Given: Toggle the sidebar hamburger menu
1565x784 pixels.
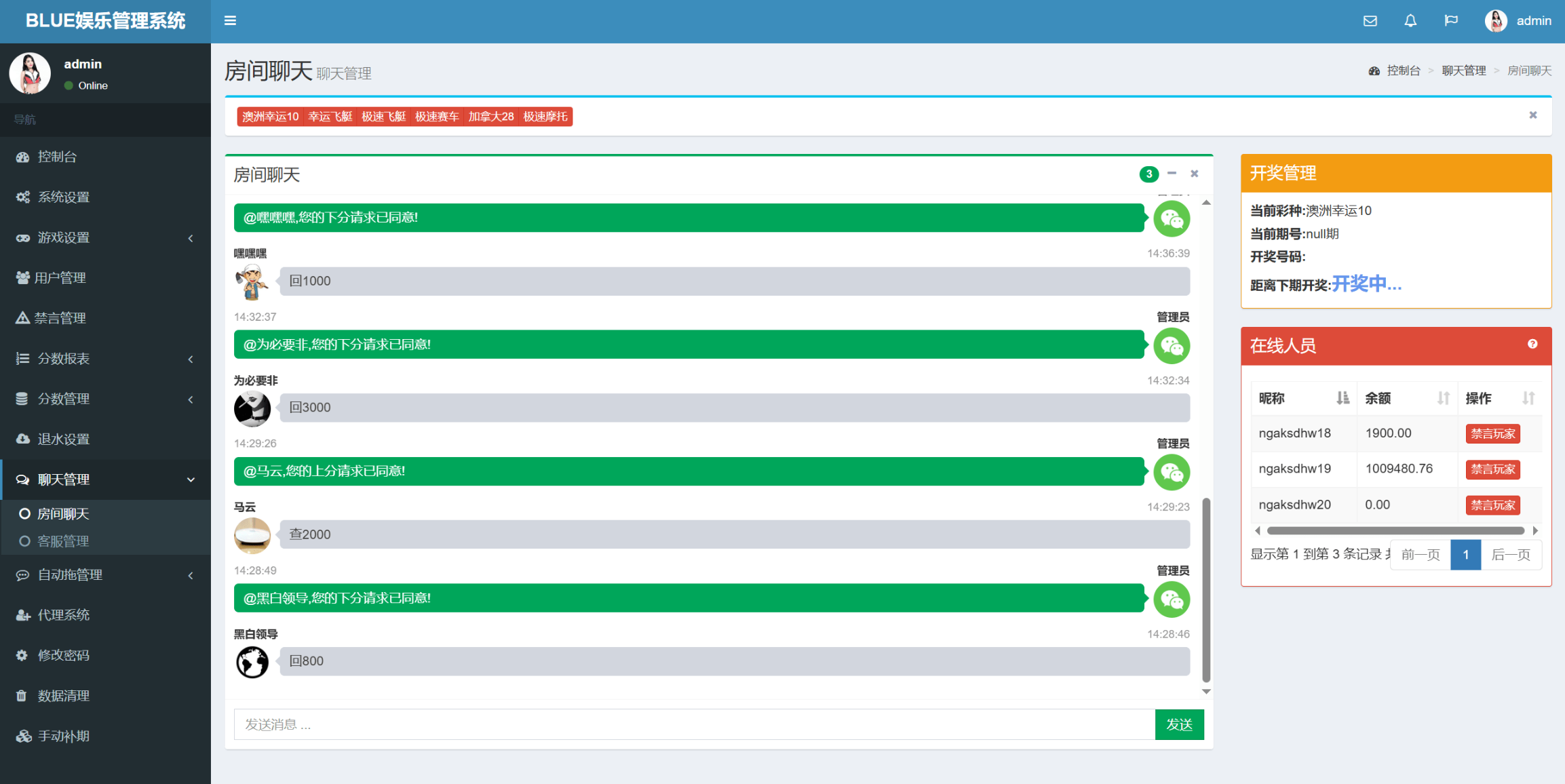Looking at the screenshot, I should [230, 20].
